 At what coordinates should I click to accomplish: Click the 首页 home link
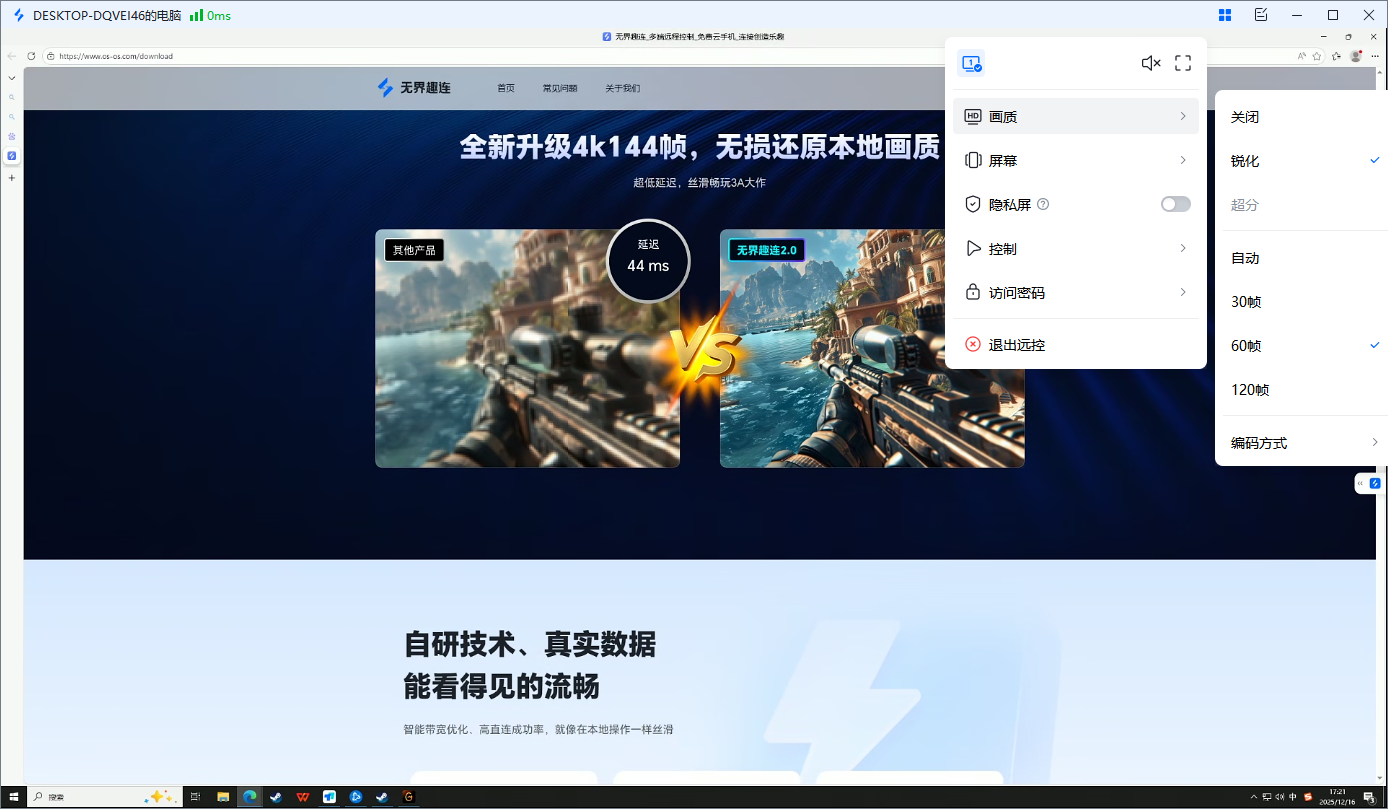505,88
